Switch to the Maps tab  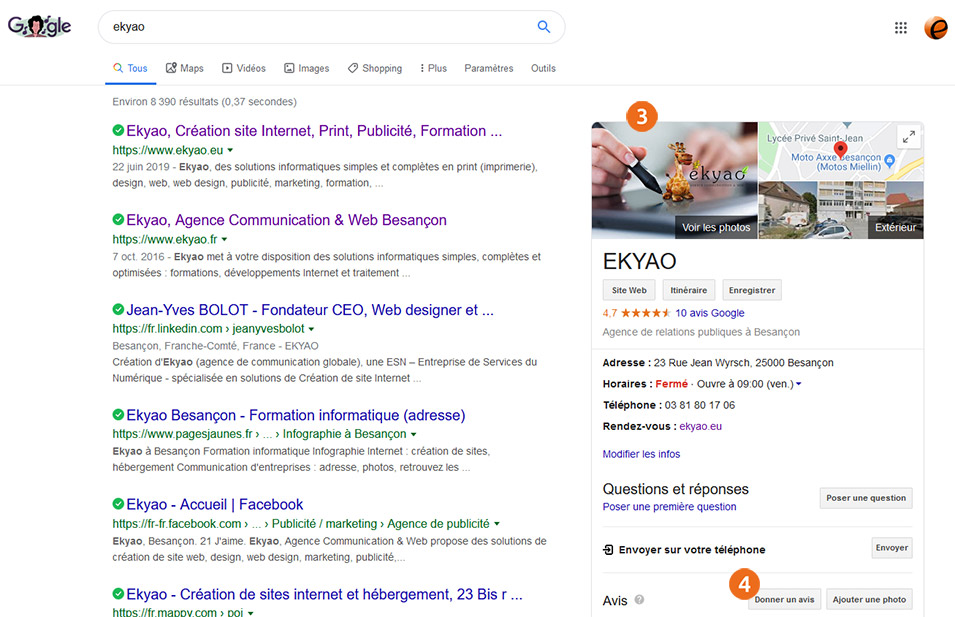coord(185,68)
